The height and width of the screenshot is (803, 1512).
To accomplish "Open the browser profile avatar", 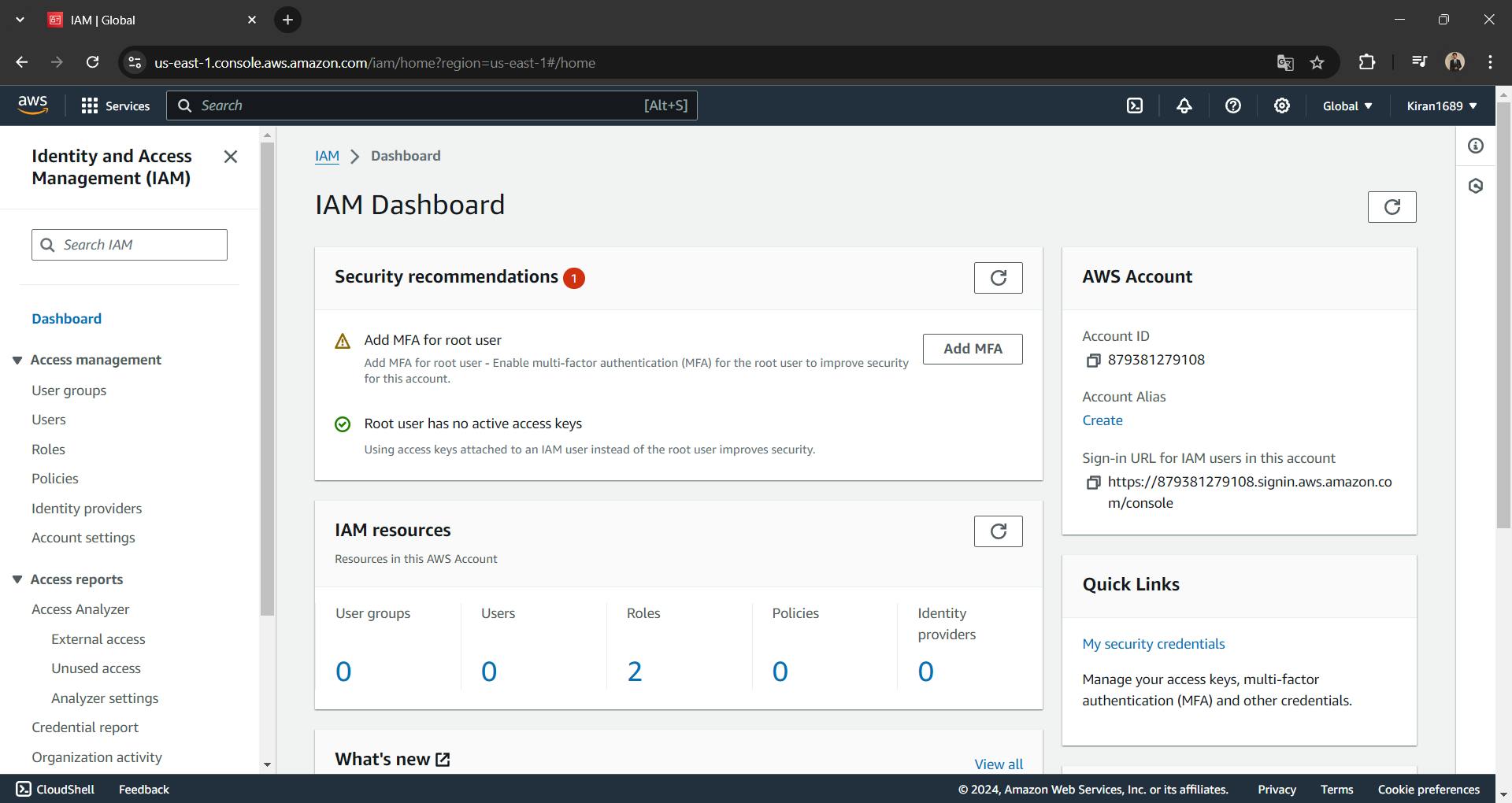I will point(1455,62).
